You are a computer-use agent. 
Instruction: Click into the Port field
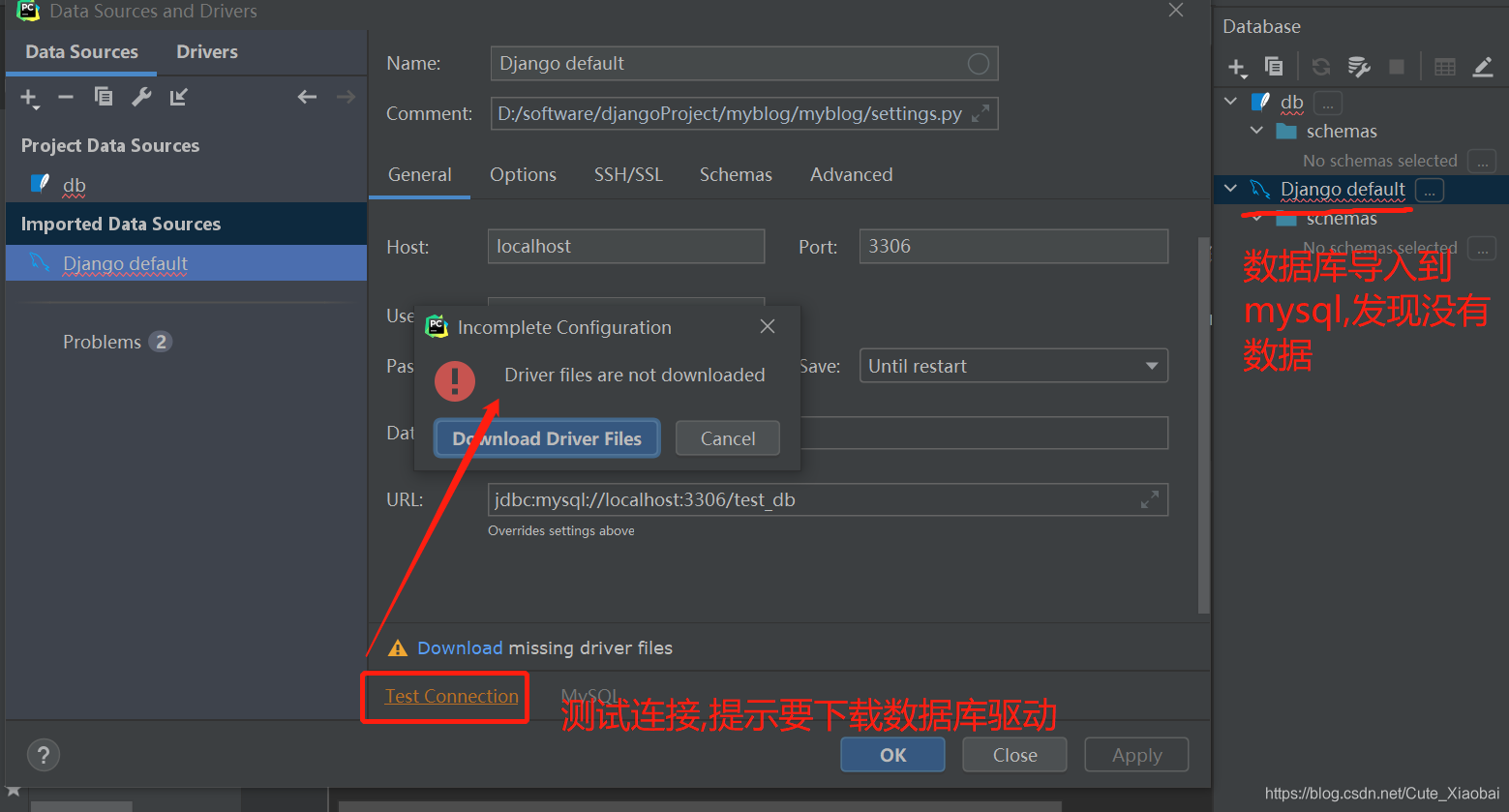click(1013, 246)
